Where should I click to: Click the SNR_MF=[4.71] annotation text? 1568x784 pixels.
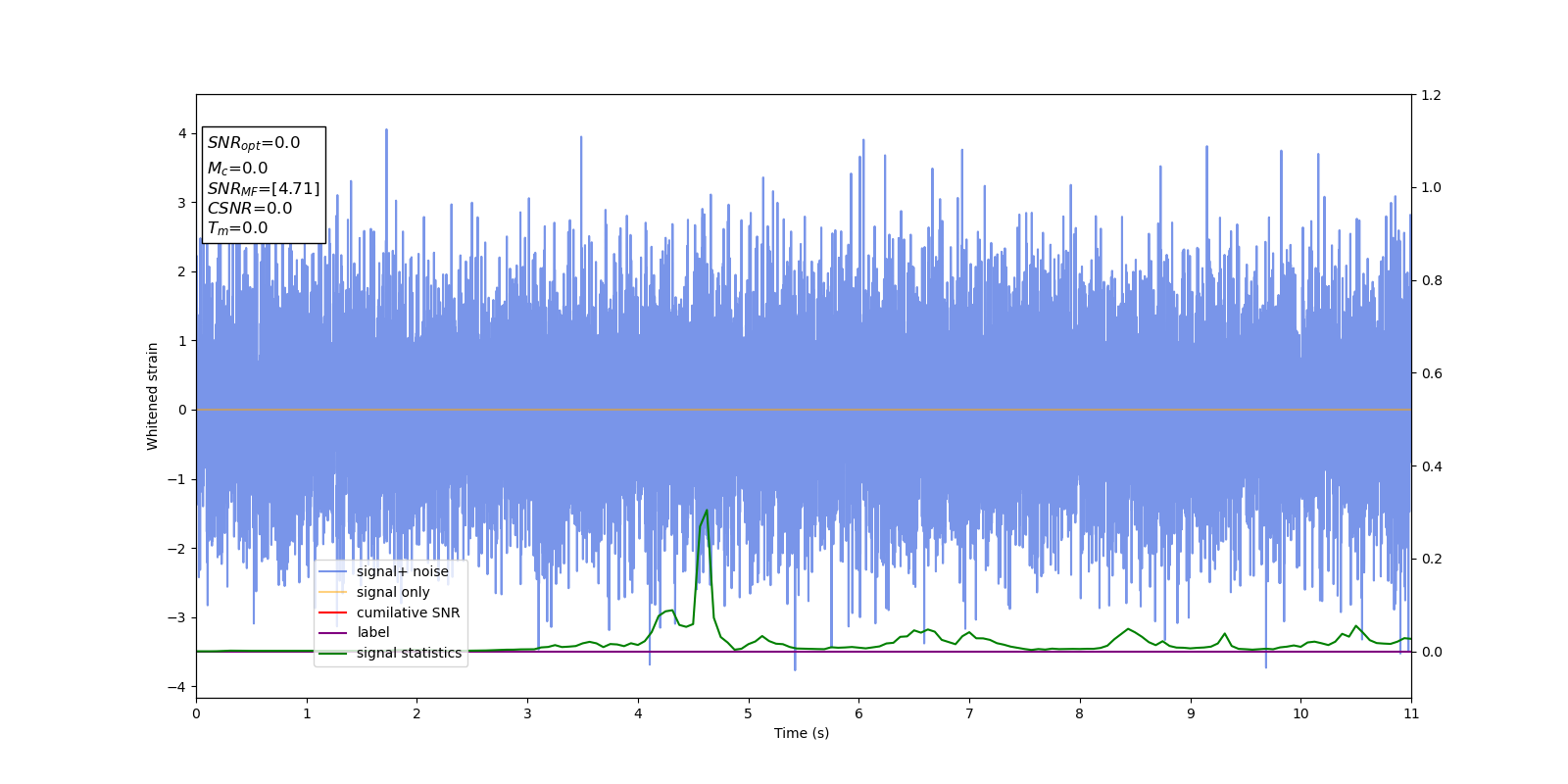(264, 188)
